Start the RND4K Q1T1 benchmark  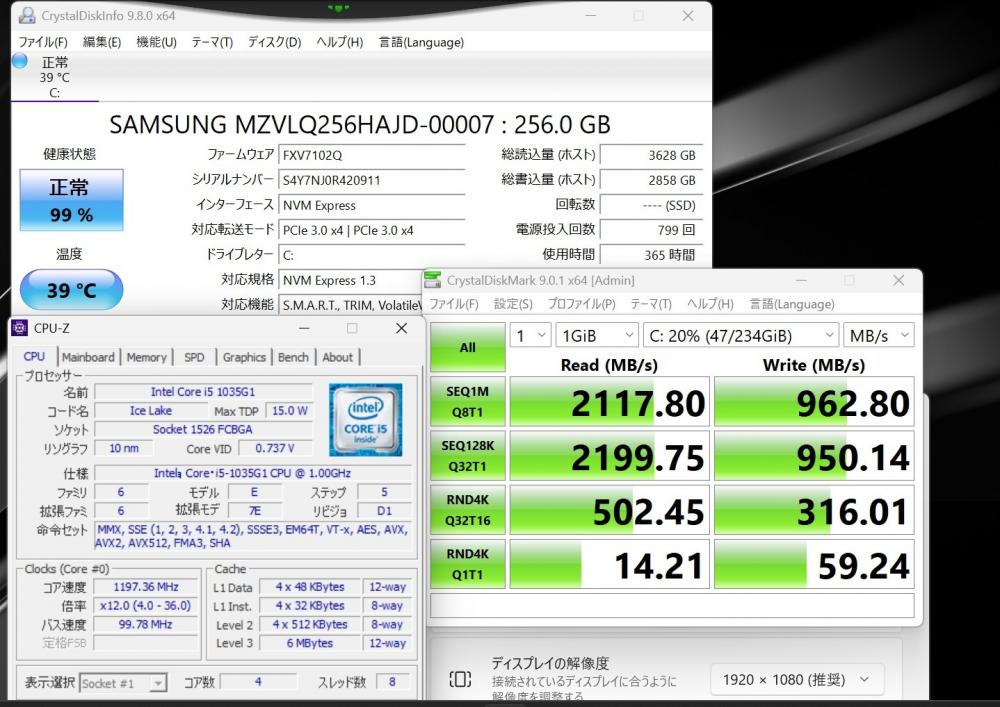coord(467,564)
